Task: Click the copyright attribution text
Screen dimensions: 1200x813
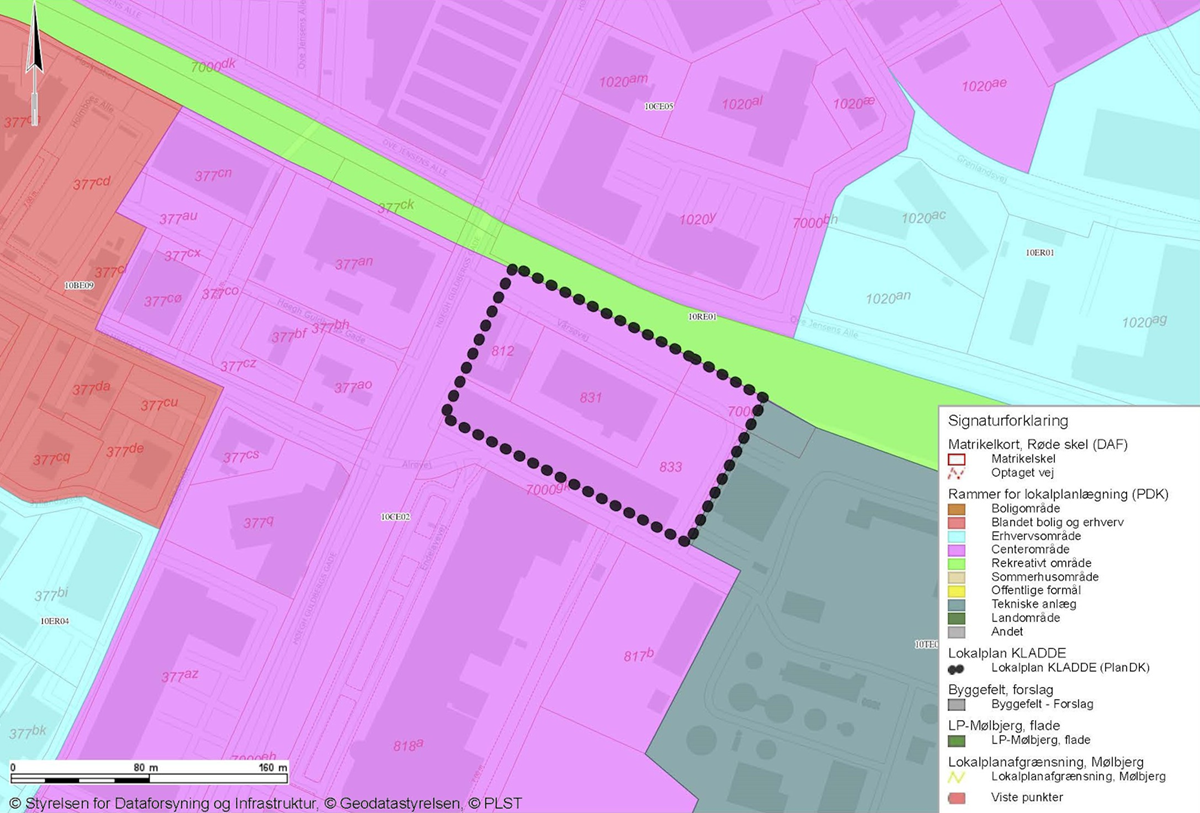Action: point(265,803)
